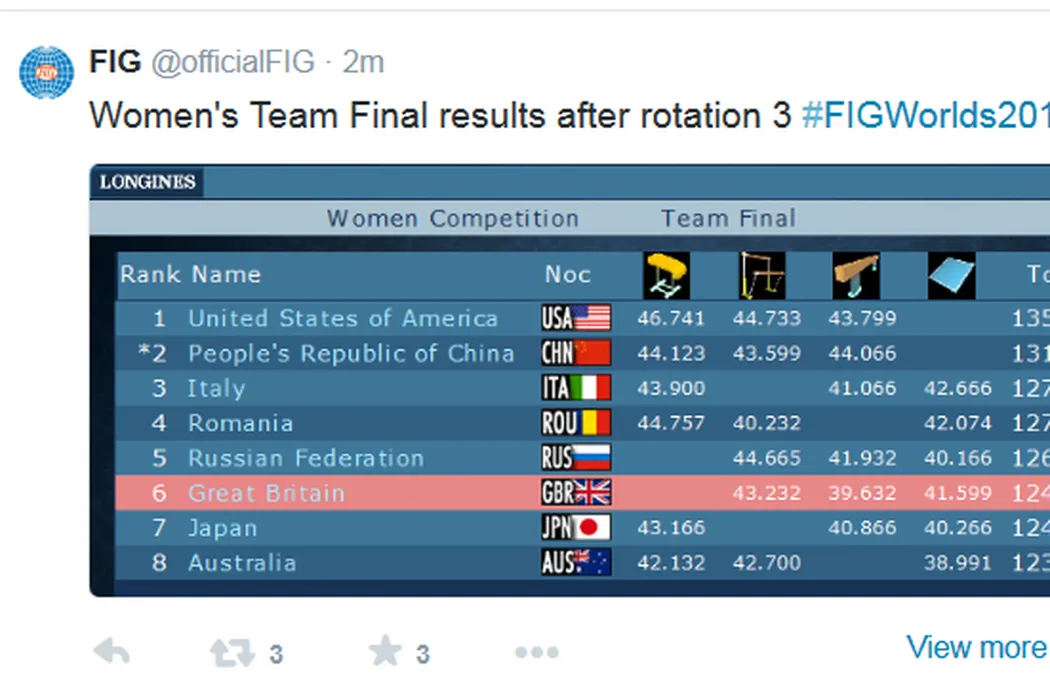Open the FIG account name link

point(115,62)
